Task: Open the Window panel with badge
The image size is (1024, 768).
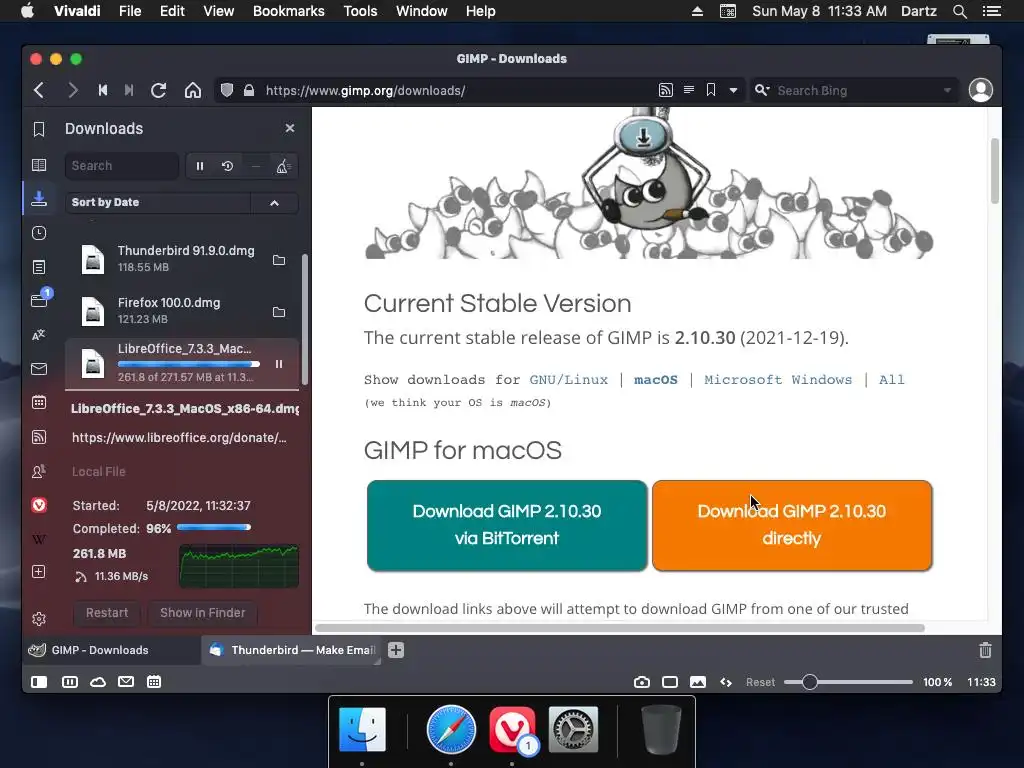Action: click(x=39, y=300)
